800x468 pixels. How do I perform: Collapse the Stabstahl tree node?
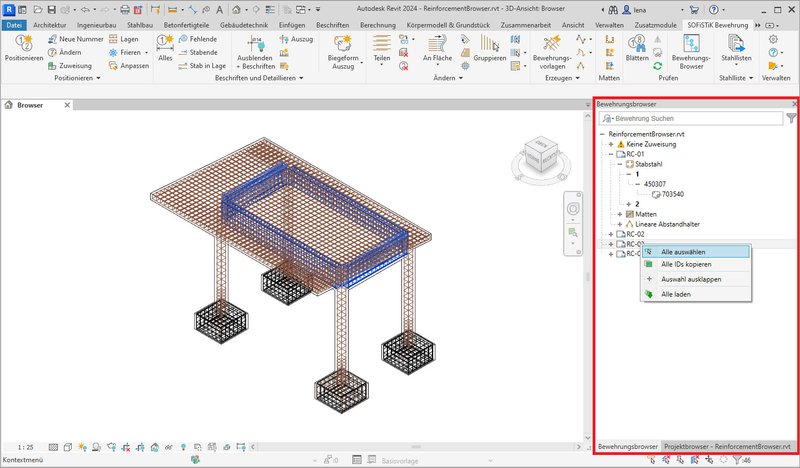click(x=620, y=164)
